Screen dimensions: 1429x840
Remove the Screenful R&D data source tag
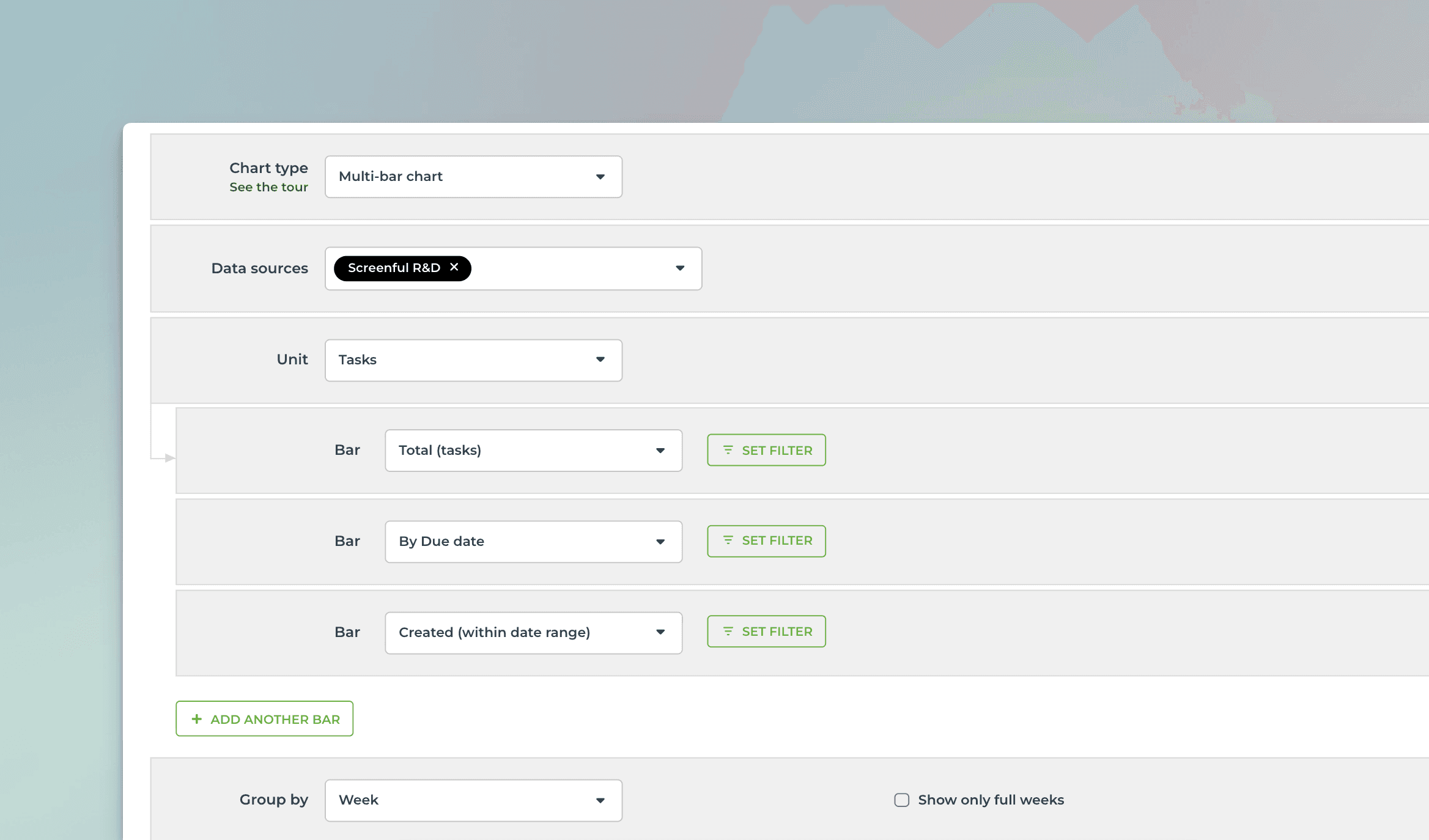[x=454, y=267]
